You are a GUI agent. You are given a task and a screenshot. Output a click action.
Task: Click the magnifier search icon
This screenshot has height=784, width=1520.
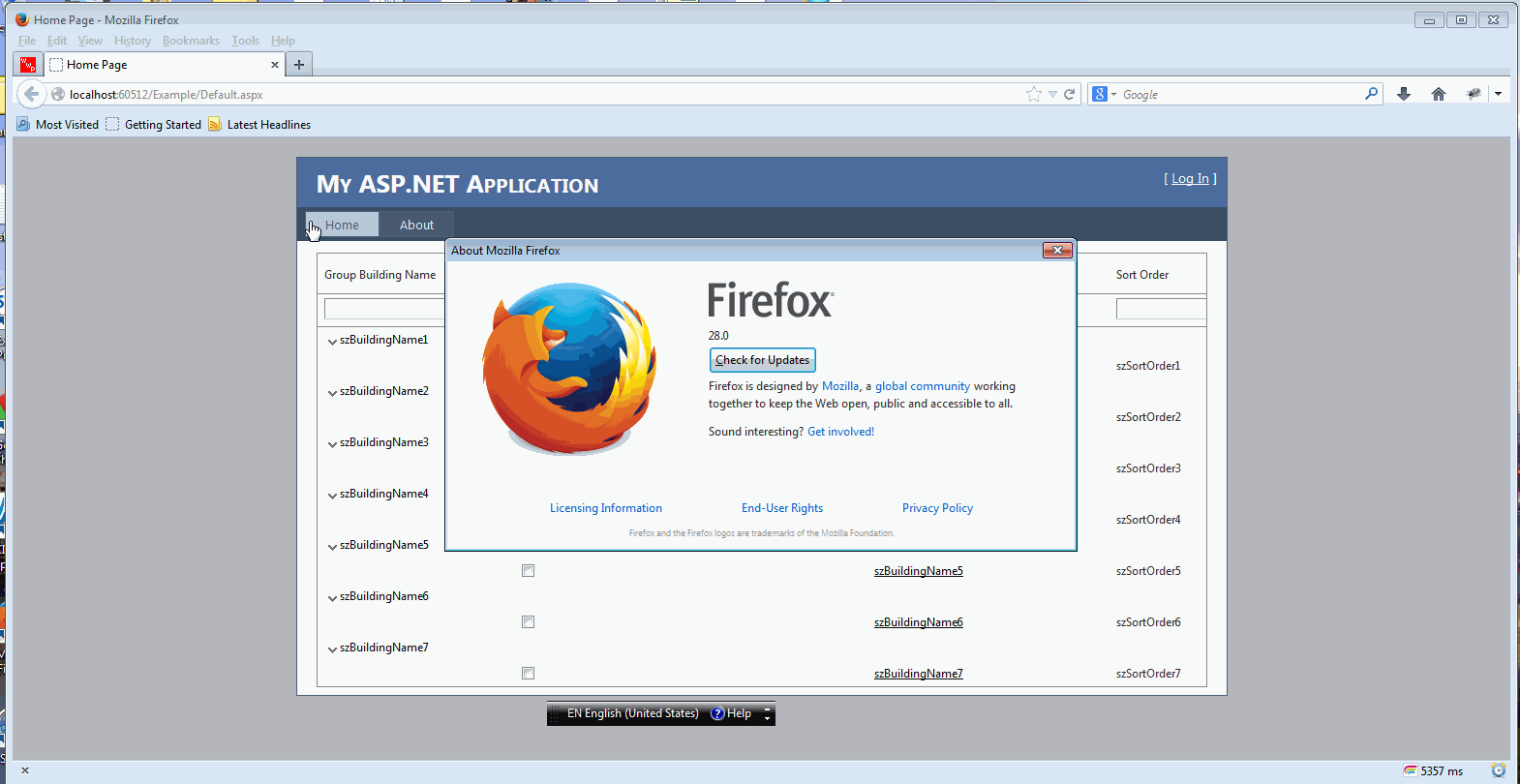coord(1371,94)
